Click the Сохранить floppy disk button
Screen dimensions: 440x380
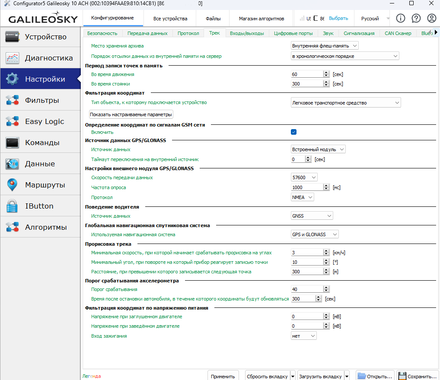418,376
